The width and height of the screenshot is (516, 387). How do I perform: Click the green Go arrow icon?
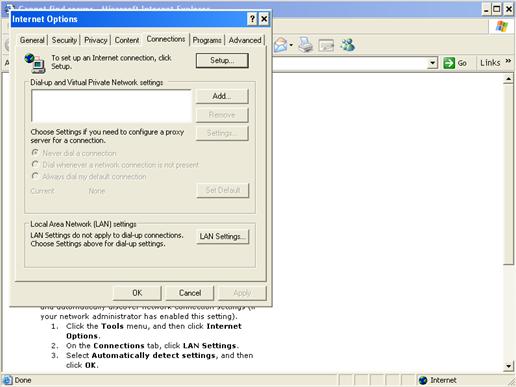coord(449,63)
